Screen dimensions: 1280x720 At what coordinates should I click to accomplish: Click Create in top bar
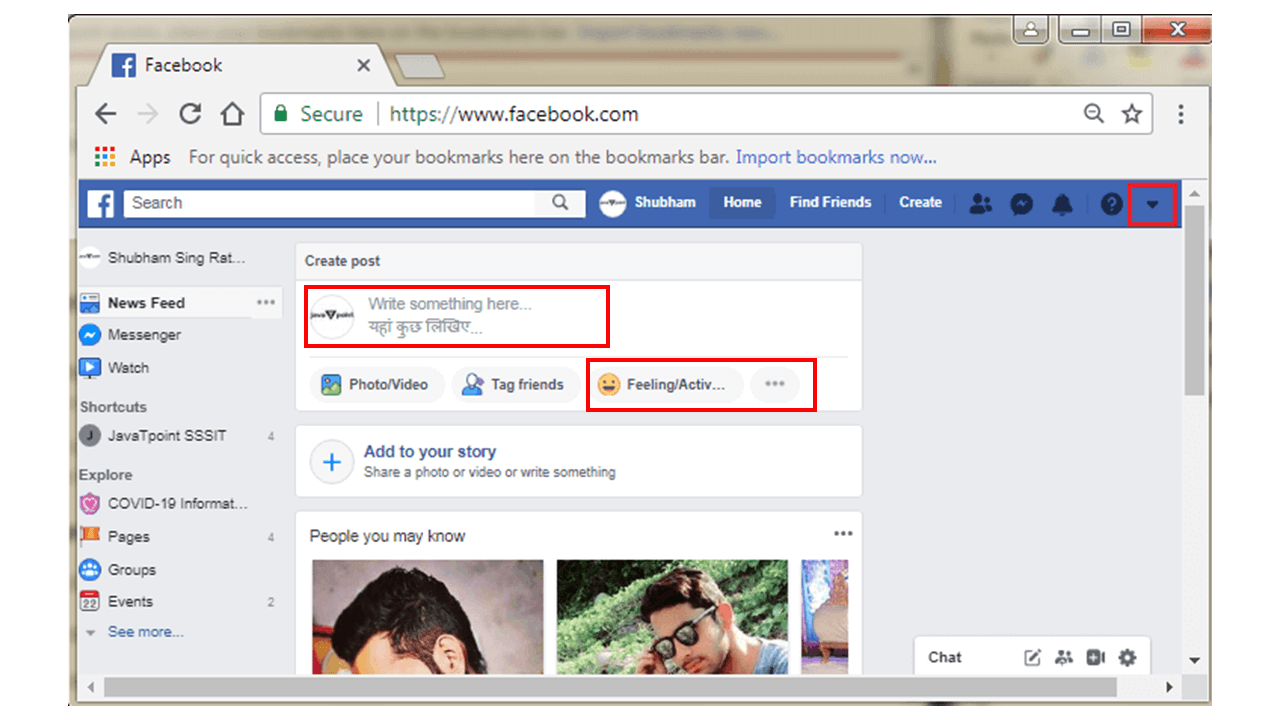pyautogui.click(x=920, y=202)
